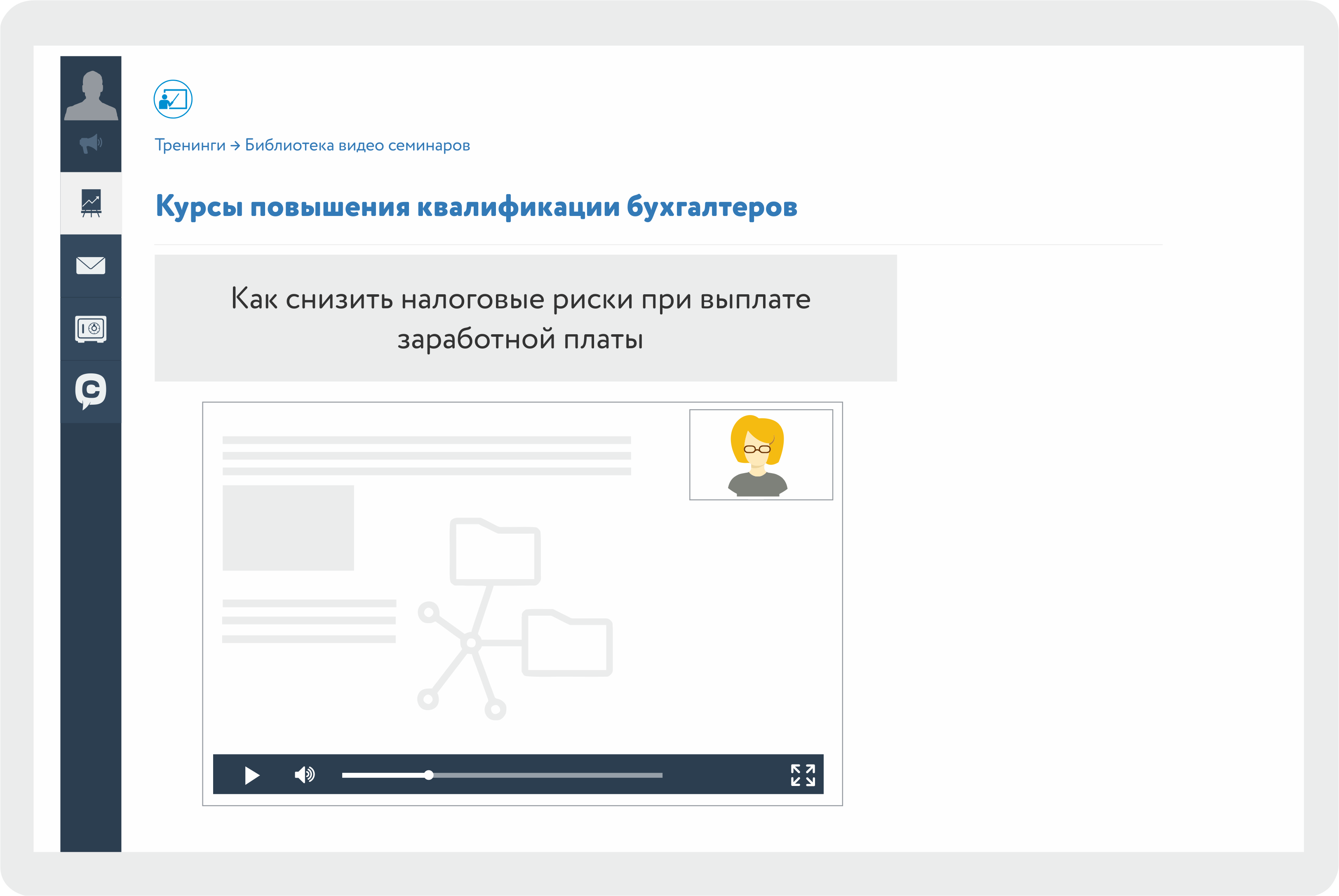This screenshot has height=896, width=1339.
Task: Click the presenter webcam thumbnail
Action: pos(761,455)
